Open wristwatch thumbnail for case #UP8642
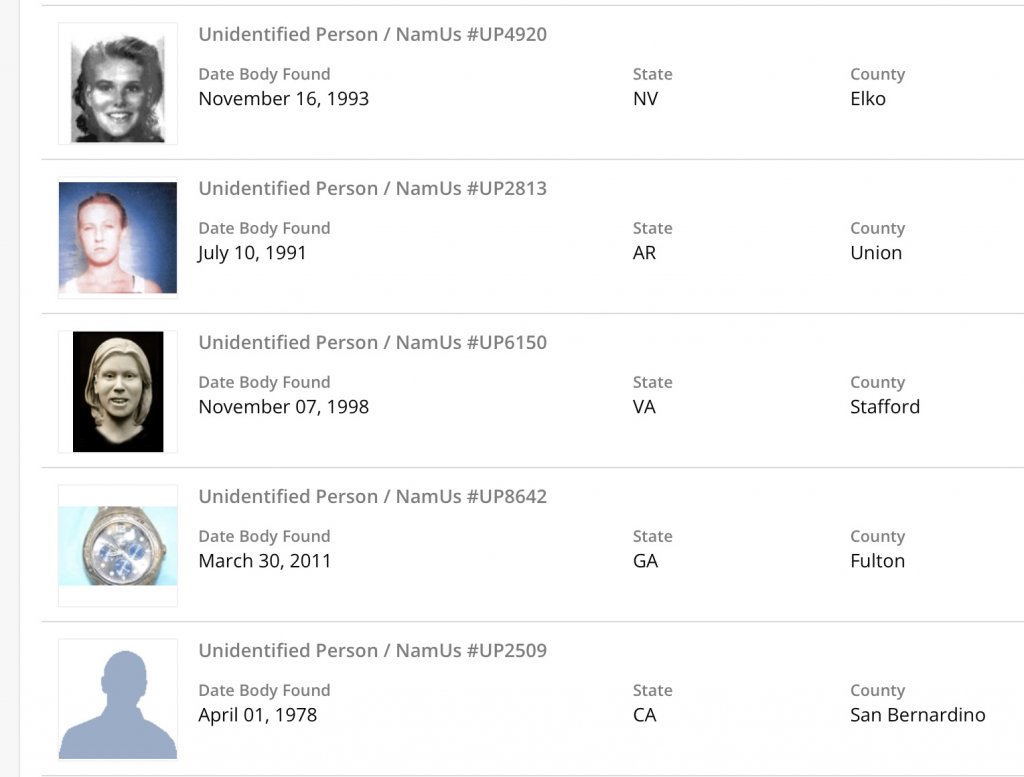Image resolution: width=1024 pixels, height=777 pixels. (118, 546)
